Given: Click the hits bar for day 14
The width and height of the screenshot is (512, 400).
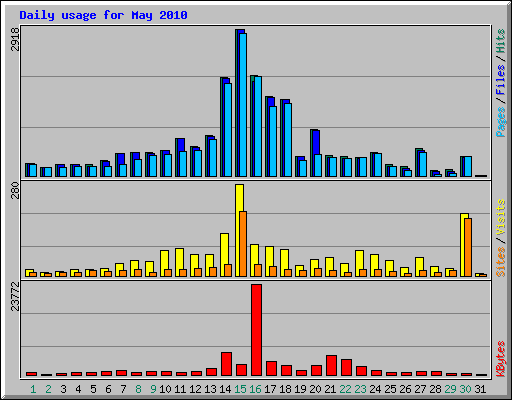Looking at the screenshot, I should (x=221, y=127).
